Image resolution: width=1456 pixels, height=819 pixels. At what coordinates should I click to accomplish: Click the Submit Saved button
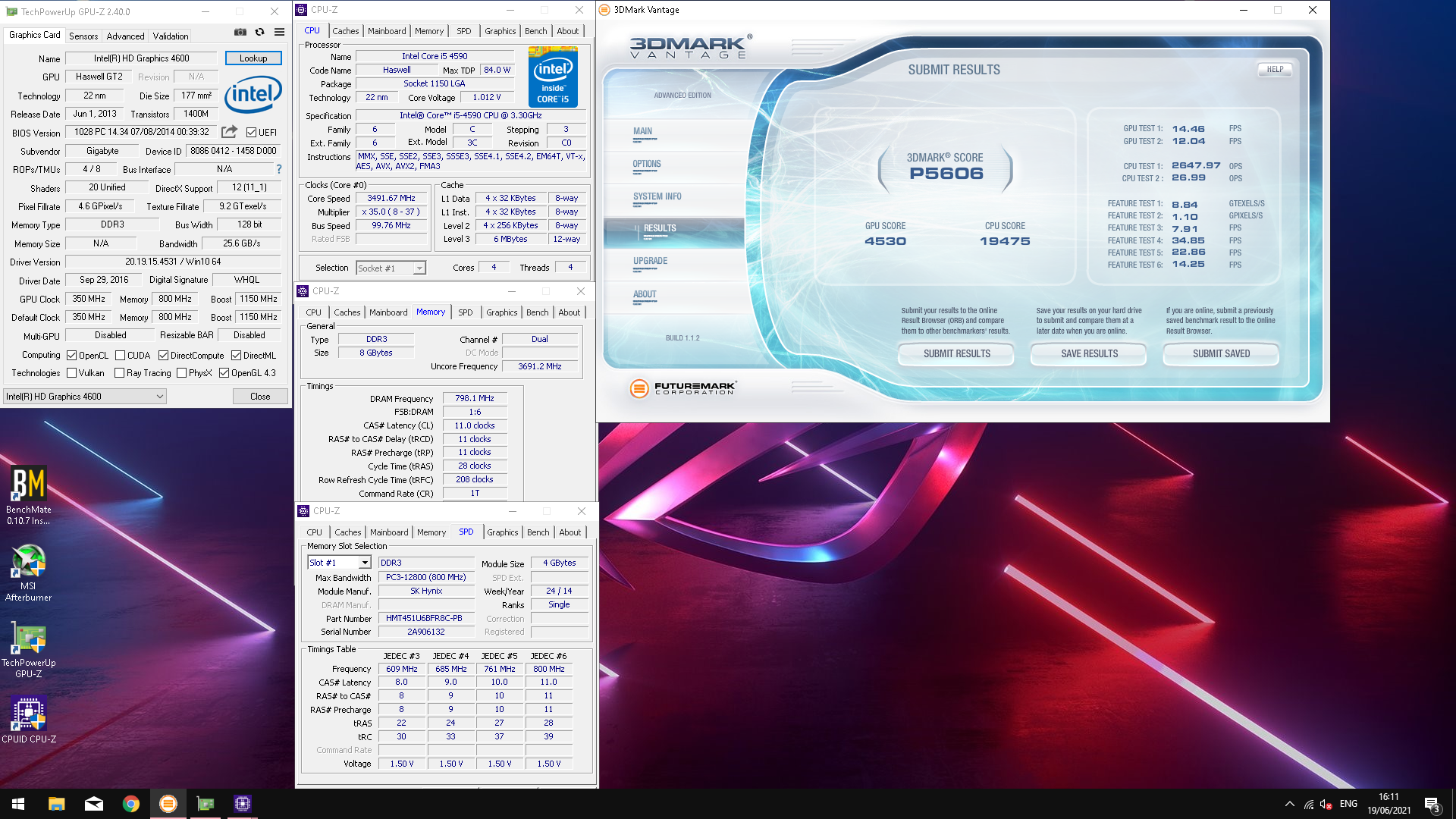coord(1221,353)
